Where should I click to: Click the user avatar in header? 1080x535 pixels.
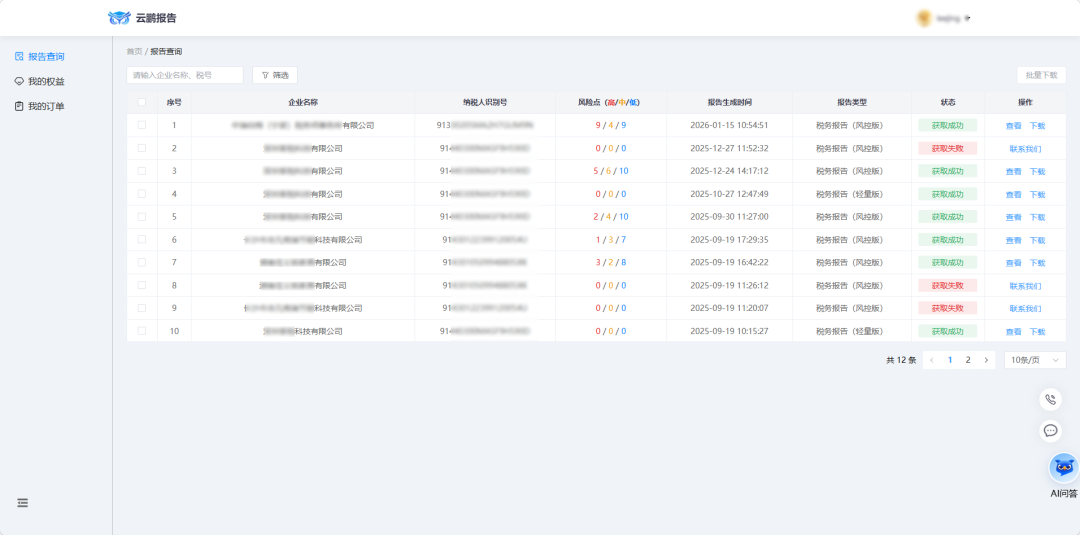pyautogui.click(x=924, y=18)
